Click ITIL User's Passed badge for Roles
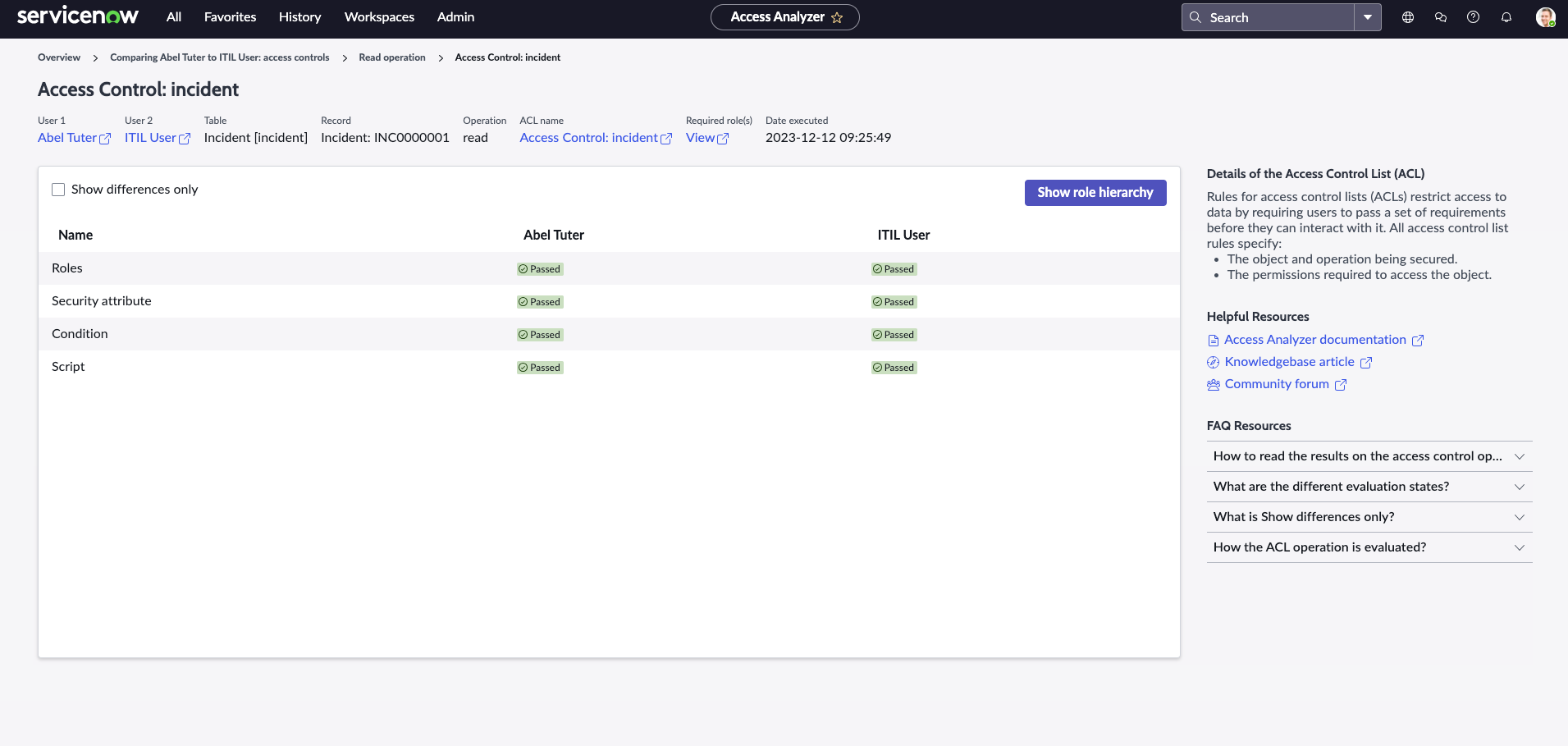 [x=894, y=269]
